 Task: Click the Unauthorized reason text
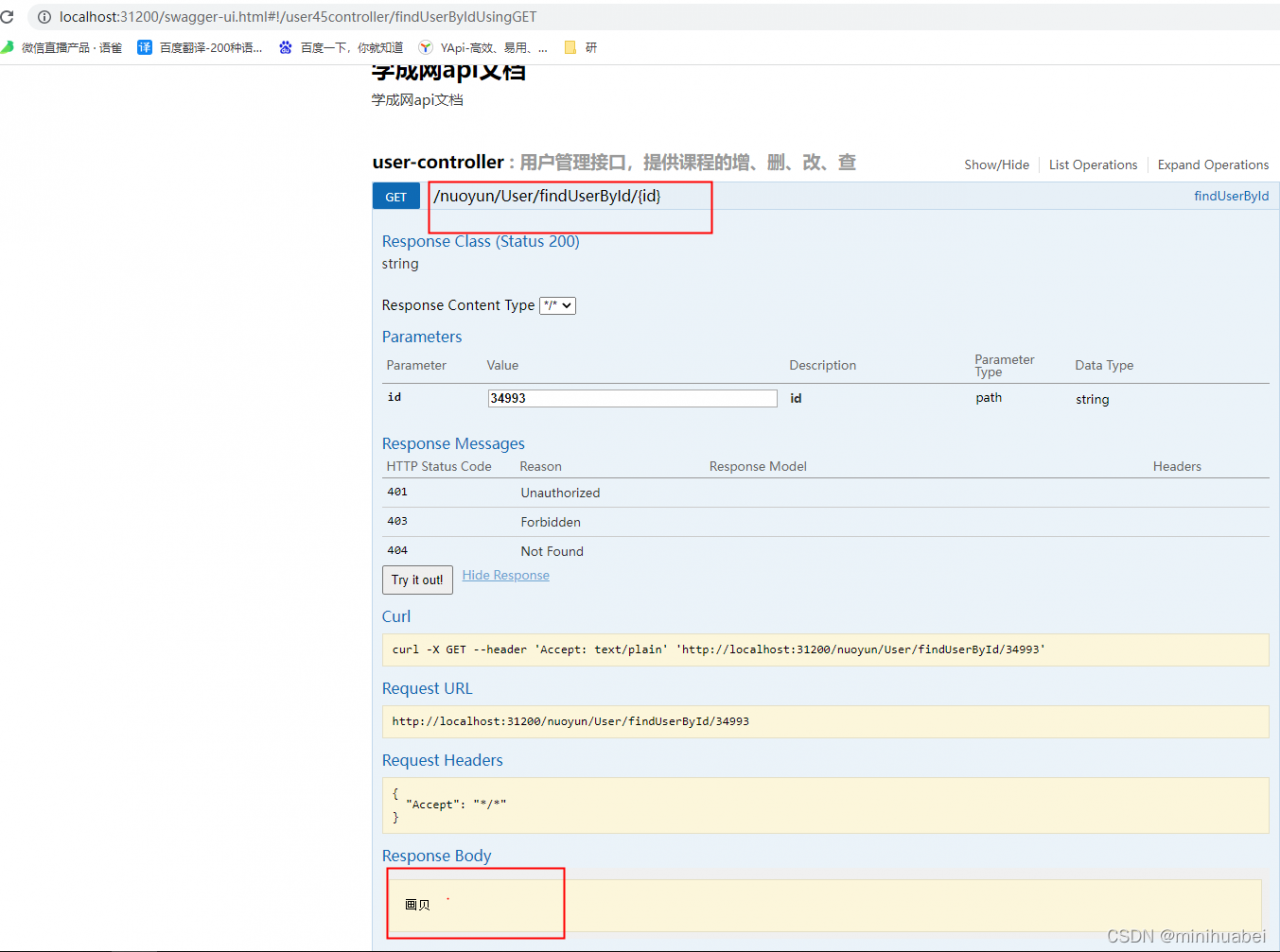(x=560, y=493)
